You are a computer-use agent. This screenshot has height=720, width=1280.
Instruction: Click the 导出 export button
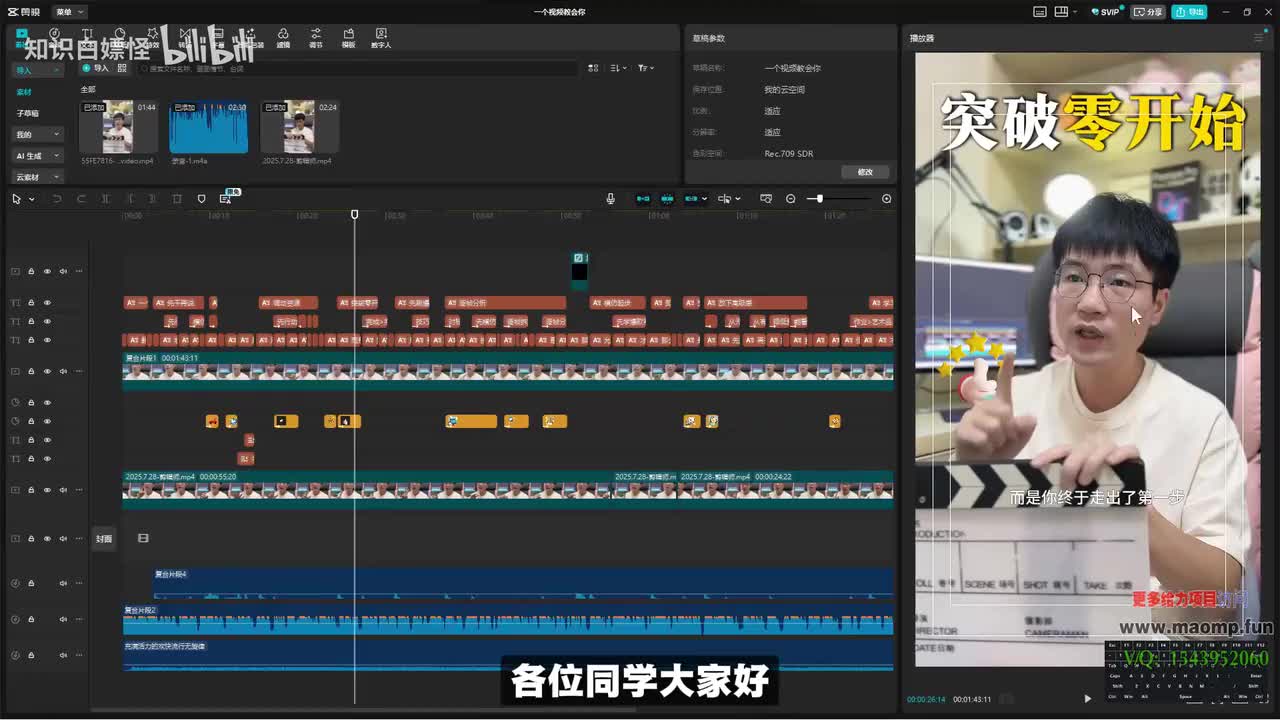1190,12
